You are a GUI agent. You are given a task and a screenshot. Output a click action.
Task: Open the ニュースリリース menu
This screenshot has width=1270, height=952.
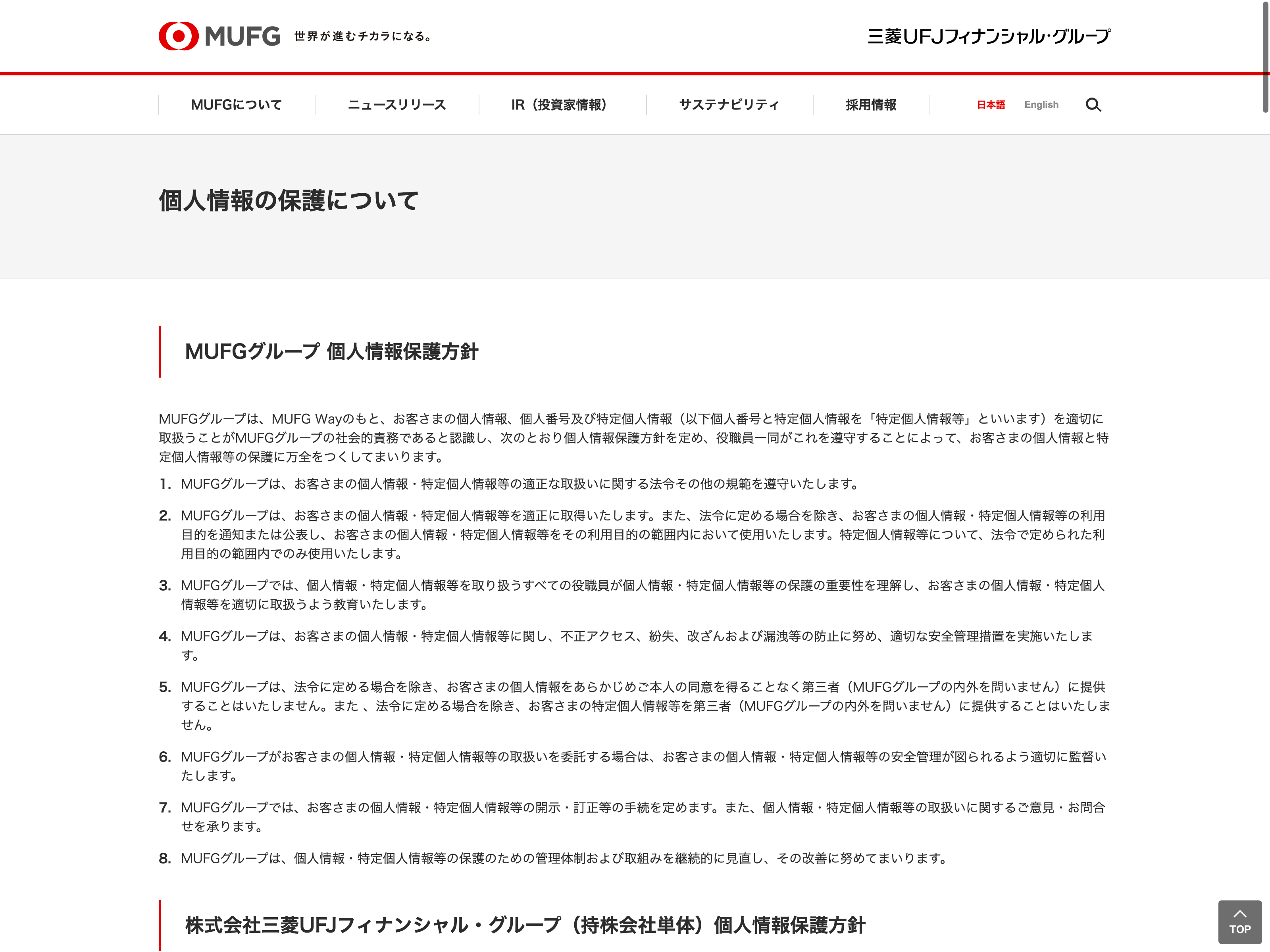[x=396, y=104]
